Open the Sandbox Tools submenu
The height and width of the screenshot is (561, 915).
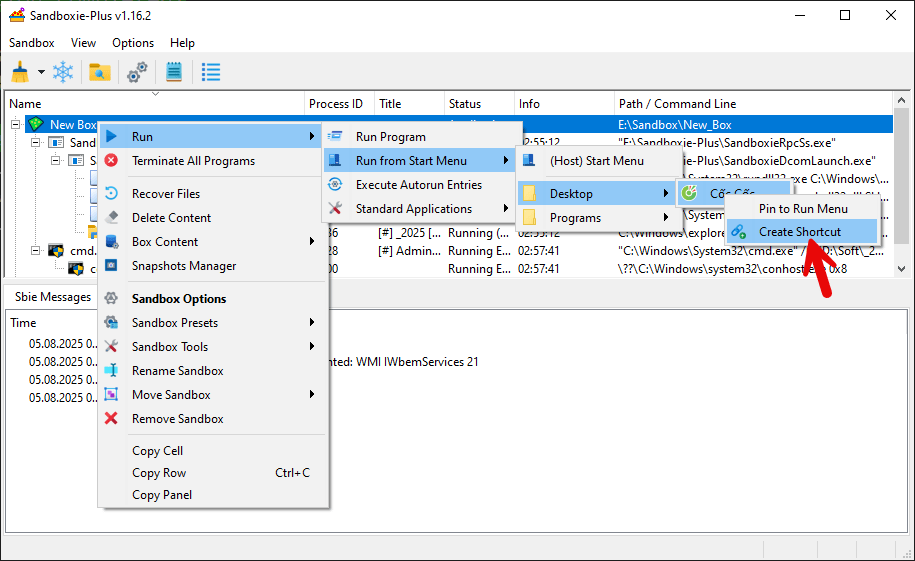(210, 346)
